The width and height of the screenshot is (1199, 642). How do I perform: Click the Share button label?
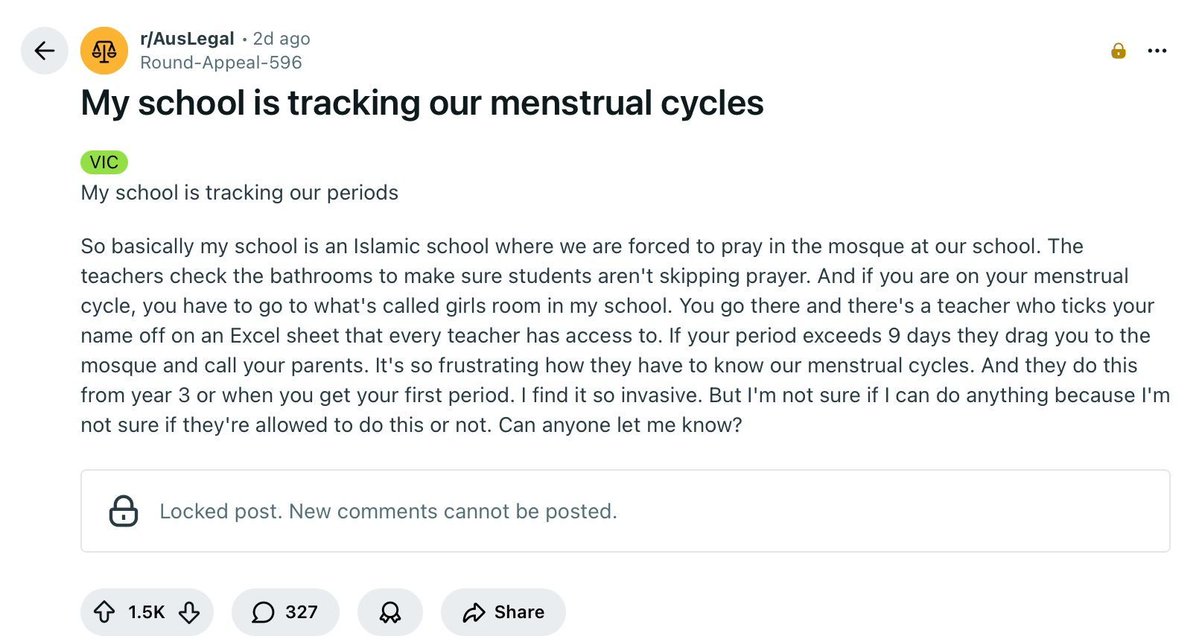tap(519, 612)
